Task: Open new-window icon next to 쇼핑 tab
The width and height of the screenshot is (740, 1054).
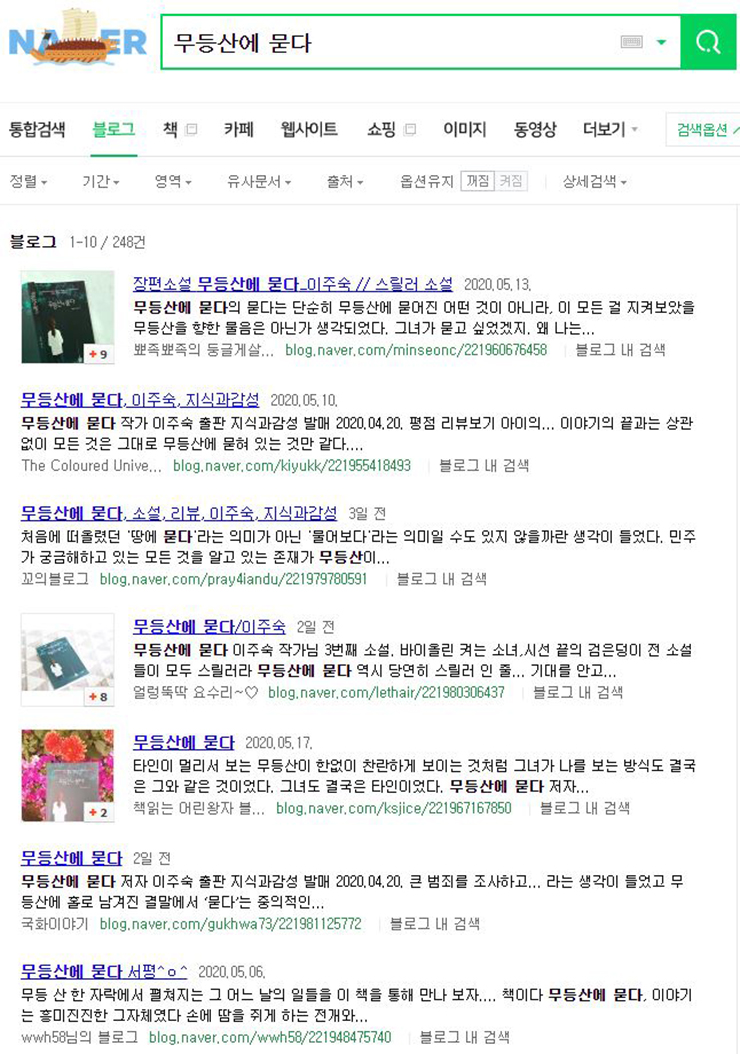Action: 410,129
